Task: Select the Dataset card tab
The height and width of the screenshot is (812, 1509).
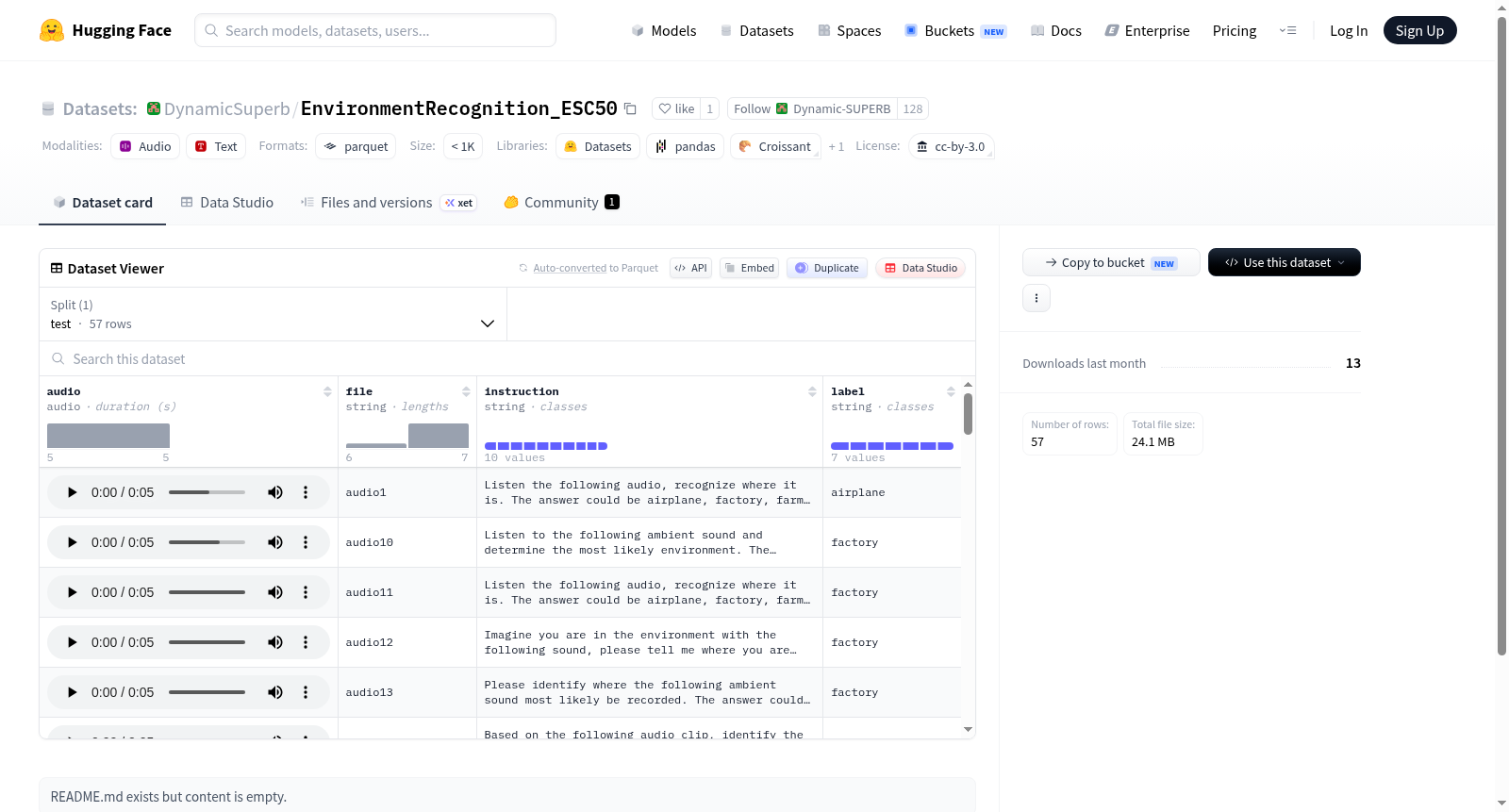Action: [x=103, y=203]
